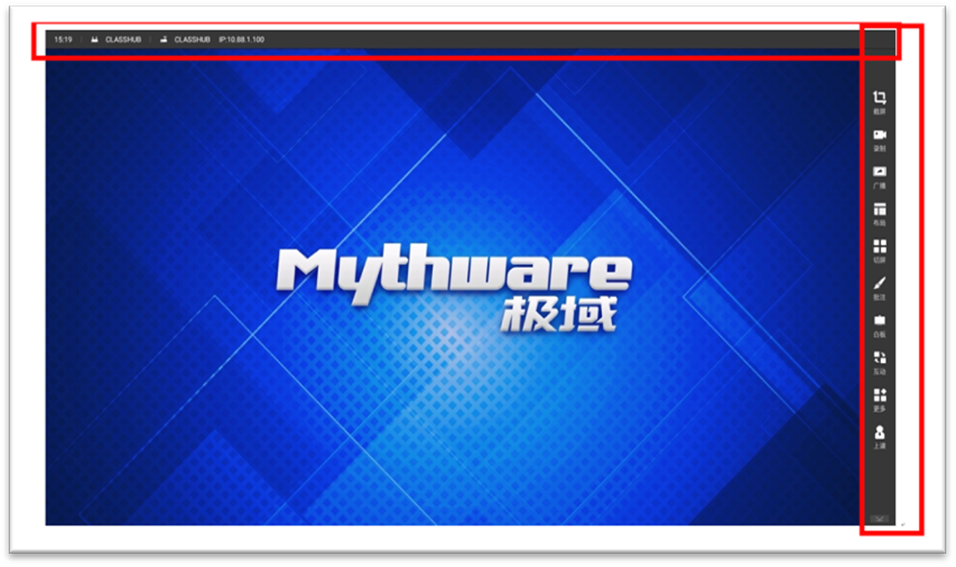
Task: Select the first CLASSHUB label
Action: [121, 40]
